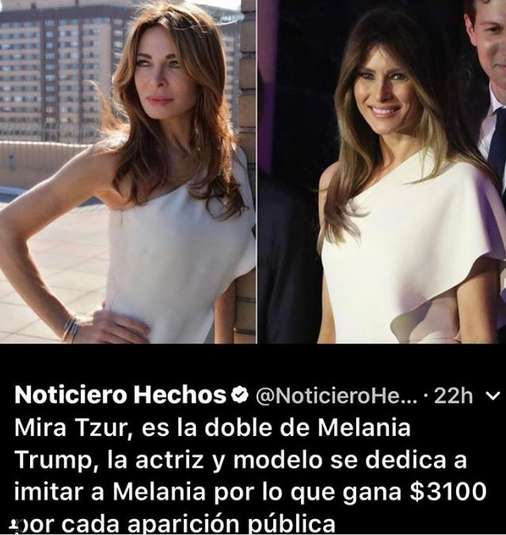Click the $3100 amount in the tweet
Viewport: 506px width, 535px height.
pyautogui.click(x=448, y=492)
